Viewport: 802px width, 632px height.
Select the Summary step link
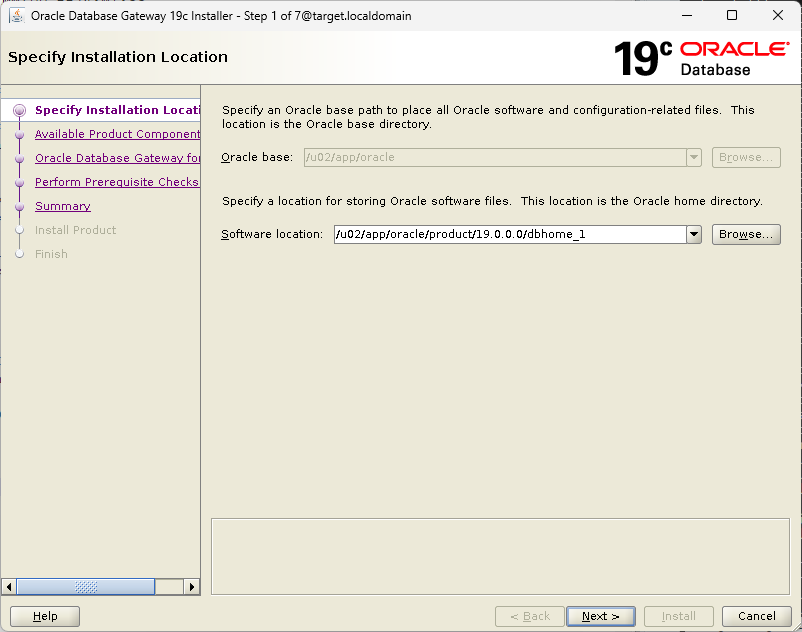[63, 206]
